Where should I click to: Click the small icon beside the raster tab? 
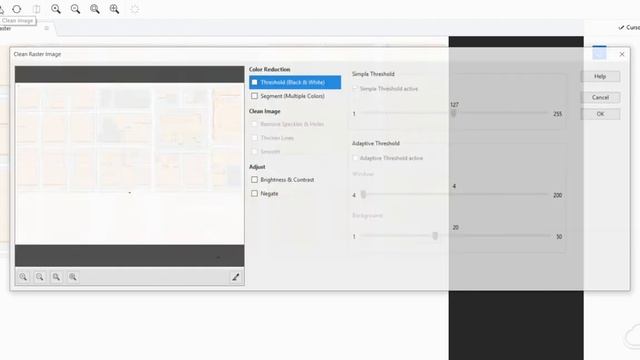point(47,28)
